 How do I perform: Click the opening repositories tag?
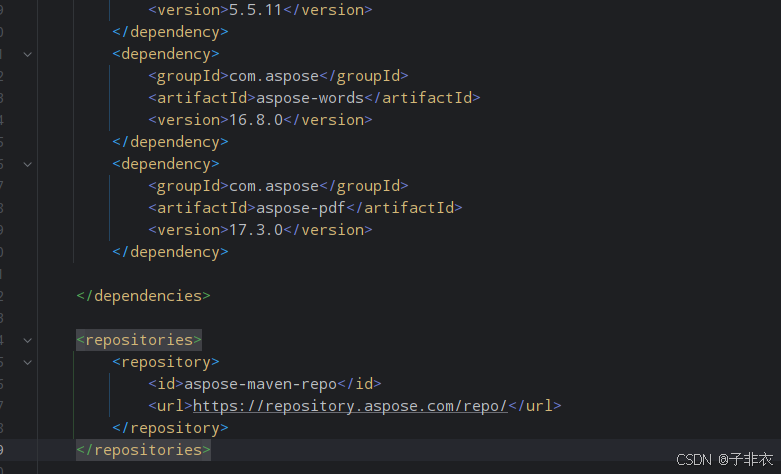[x=139, y=340]
